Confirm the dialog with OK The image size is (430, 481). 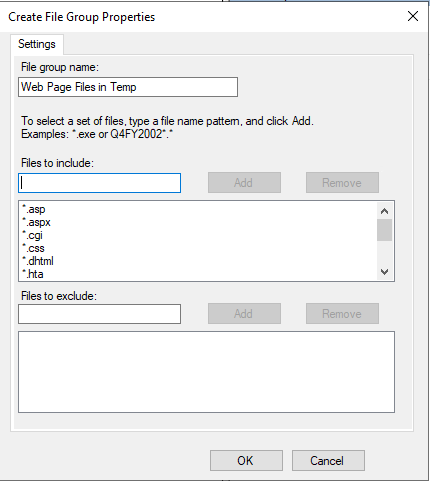click(x=246, y=461)
